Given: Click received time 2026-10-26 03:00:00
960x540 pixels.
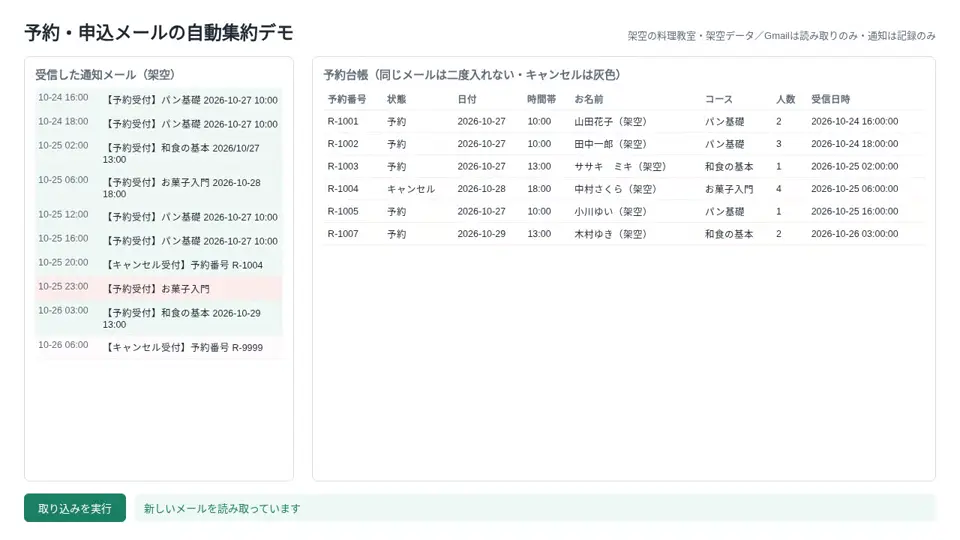Looking at the screenshot, I should [855, 234].
